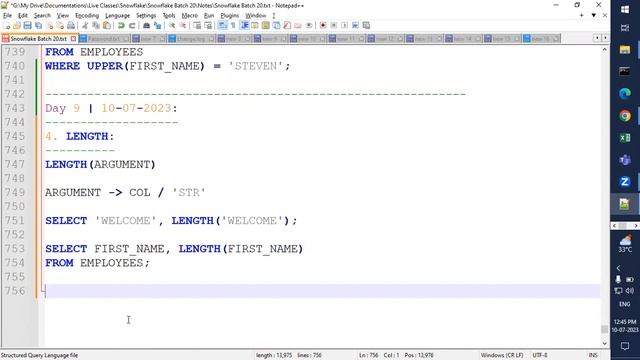The width and height of the screenshot is (640, 360).
Task: Open the User Defined Language icon
Action: pos(255,25)
